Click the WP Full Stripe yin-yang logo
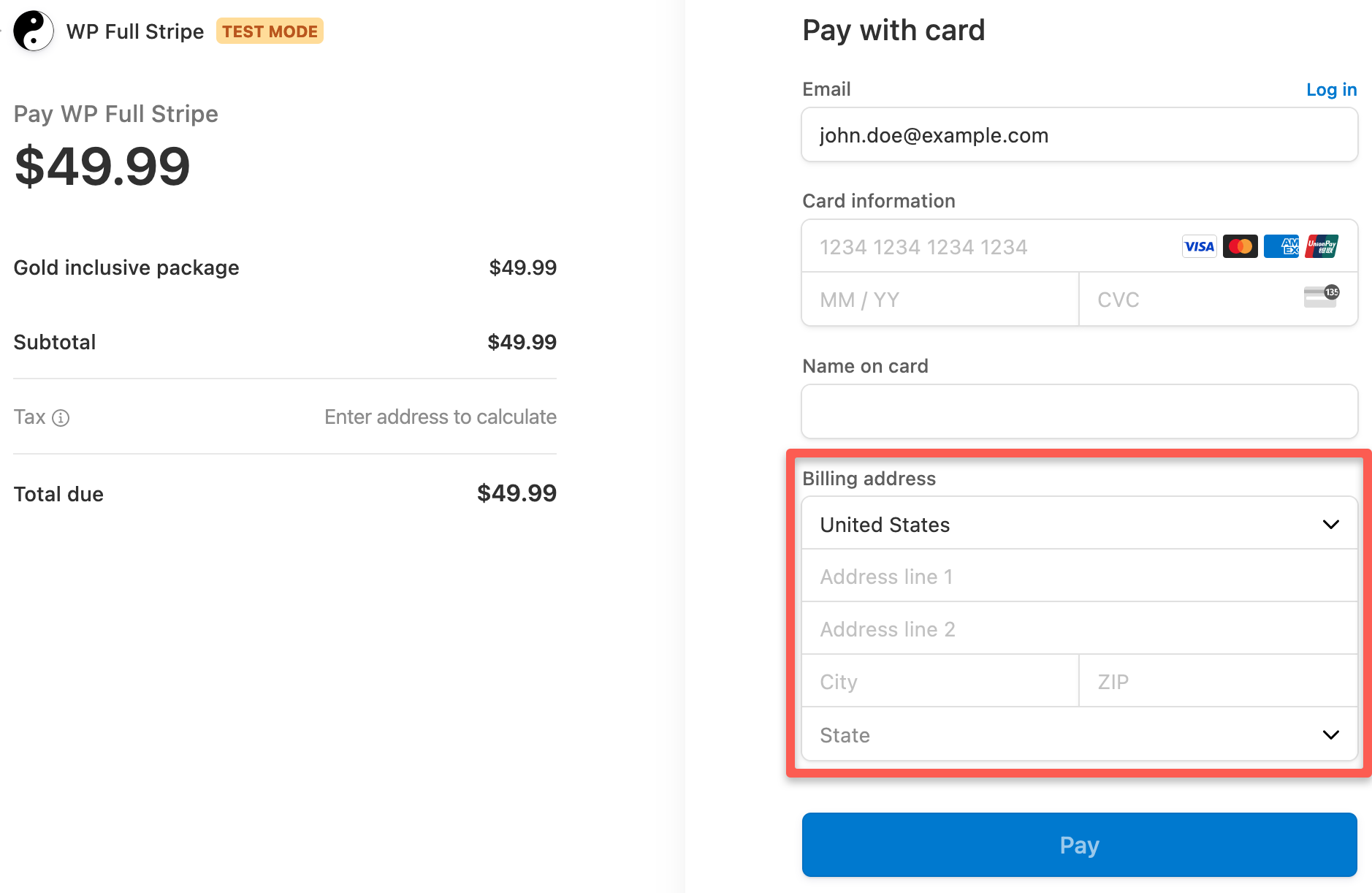The height and width of the screenshot is (893, 1372). [32, 31]
